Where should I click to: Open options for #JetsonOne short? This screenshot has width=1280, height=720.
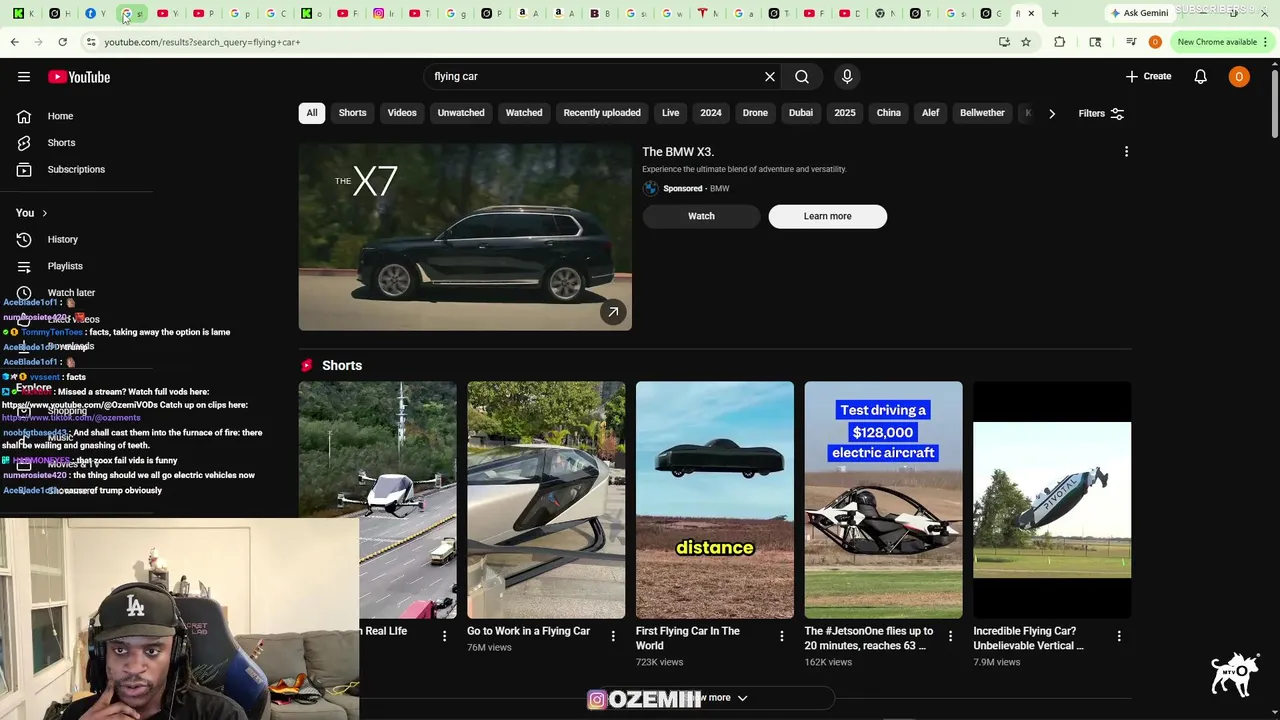pos(950,636)
